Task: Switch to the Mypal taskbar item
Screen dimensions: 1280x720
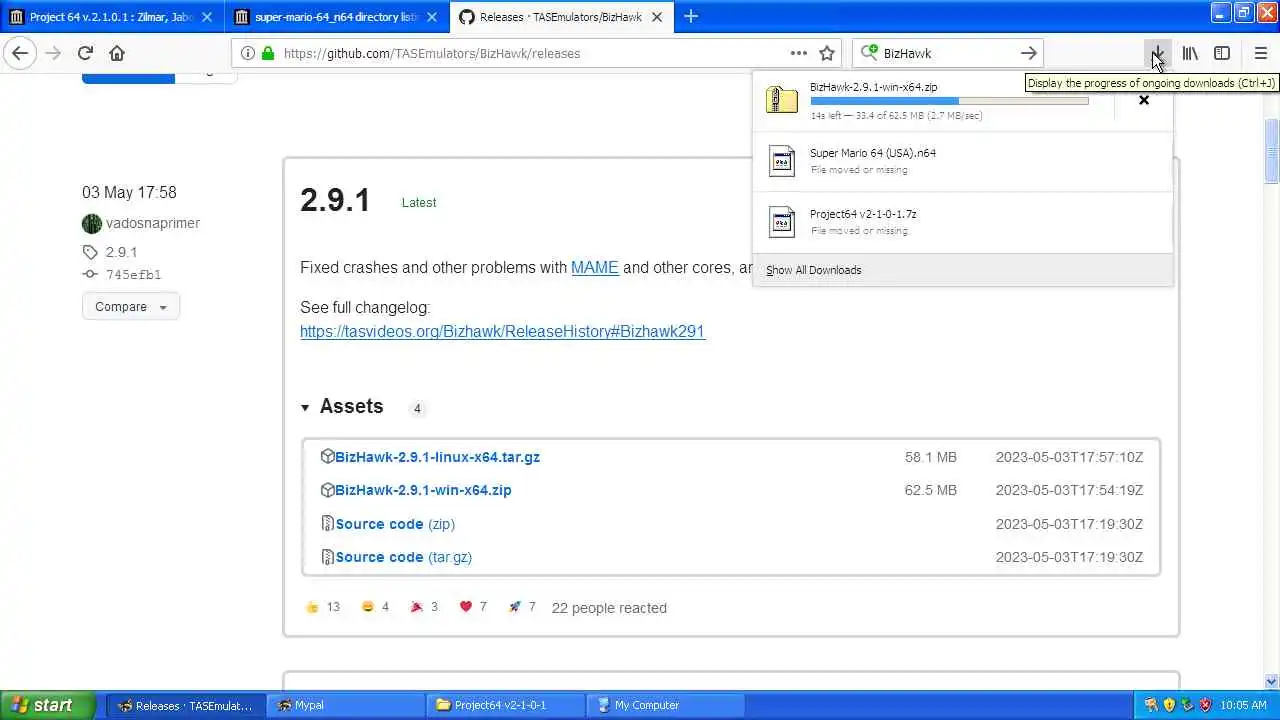Action: pyautogui.click(x=346, y=705)
